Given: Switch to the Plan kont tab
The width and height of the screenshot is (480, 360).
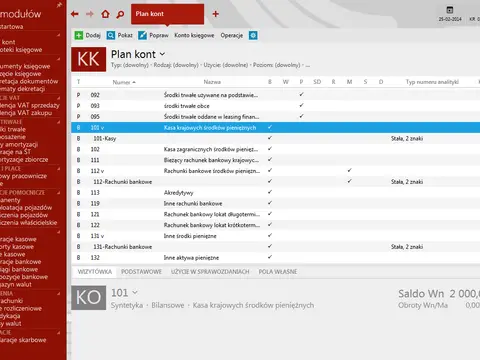Looking at the screenshot, I should (167, 14).
